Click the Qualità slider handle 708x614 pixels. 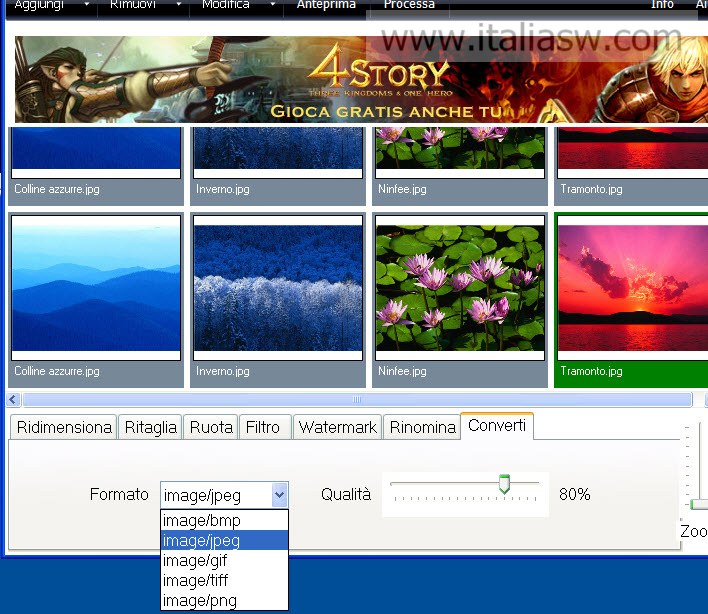(x=505, y=485)
